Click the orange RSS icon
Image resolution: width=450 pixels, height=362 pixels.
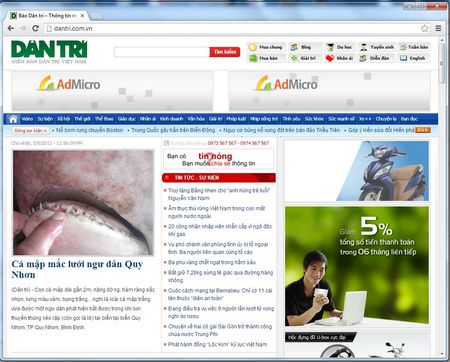tap(423, 130)
